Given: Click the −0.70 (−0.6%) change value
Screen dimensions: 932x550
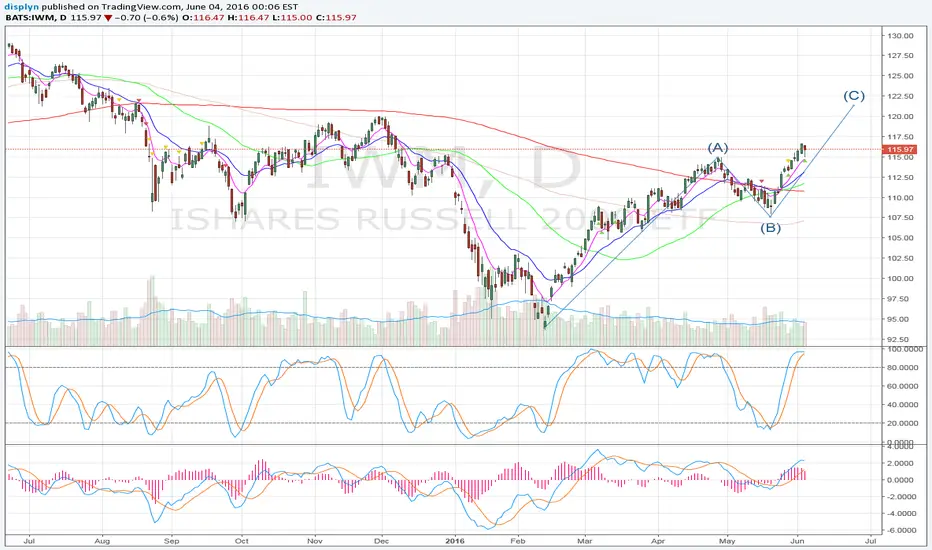Looking at the screenshot, I should coord(146,17).
